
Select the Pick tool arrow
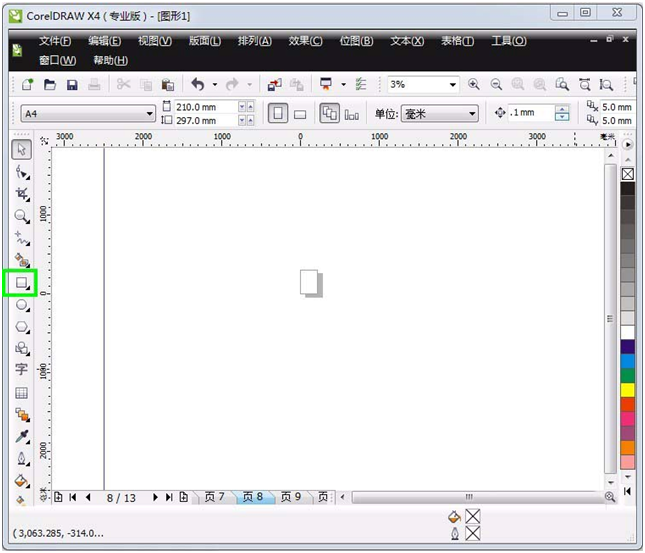point(21,149)
